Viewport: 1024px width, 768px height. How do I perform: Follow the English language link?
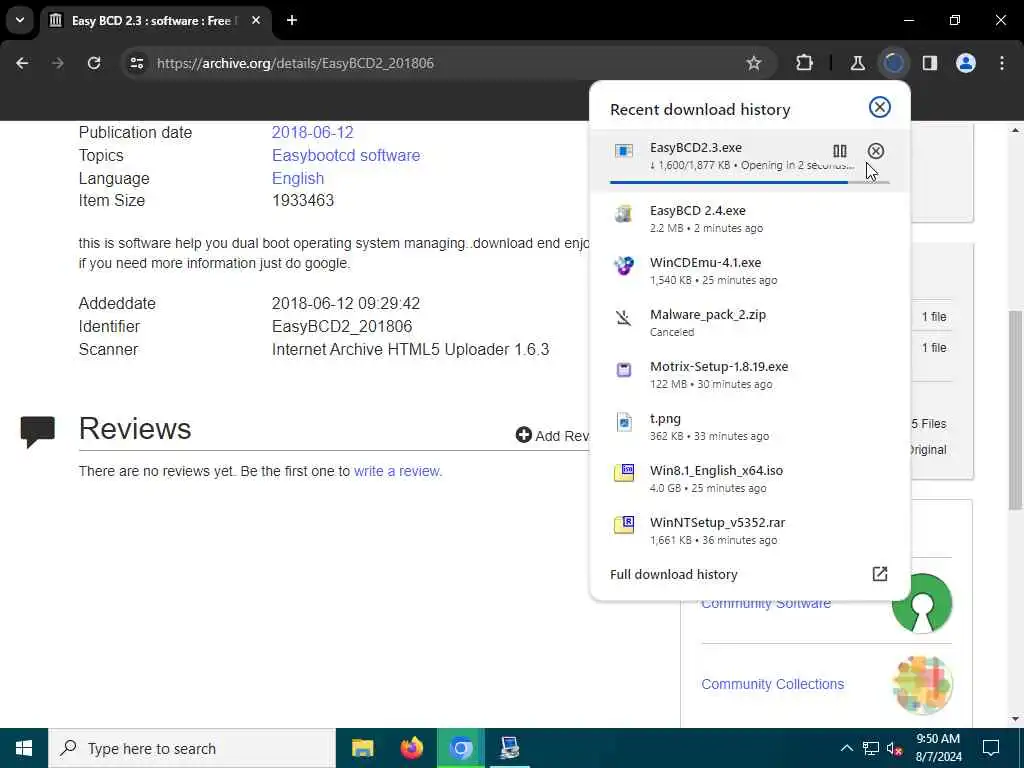pyautogui.click(x=298, y=178)
